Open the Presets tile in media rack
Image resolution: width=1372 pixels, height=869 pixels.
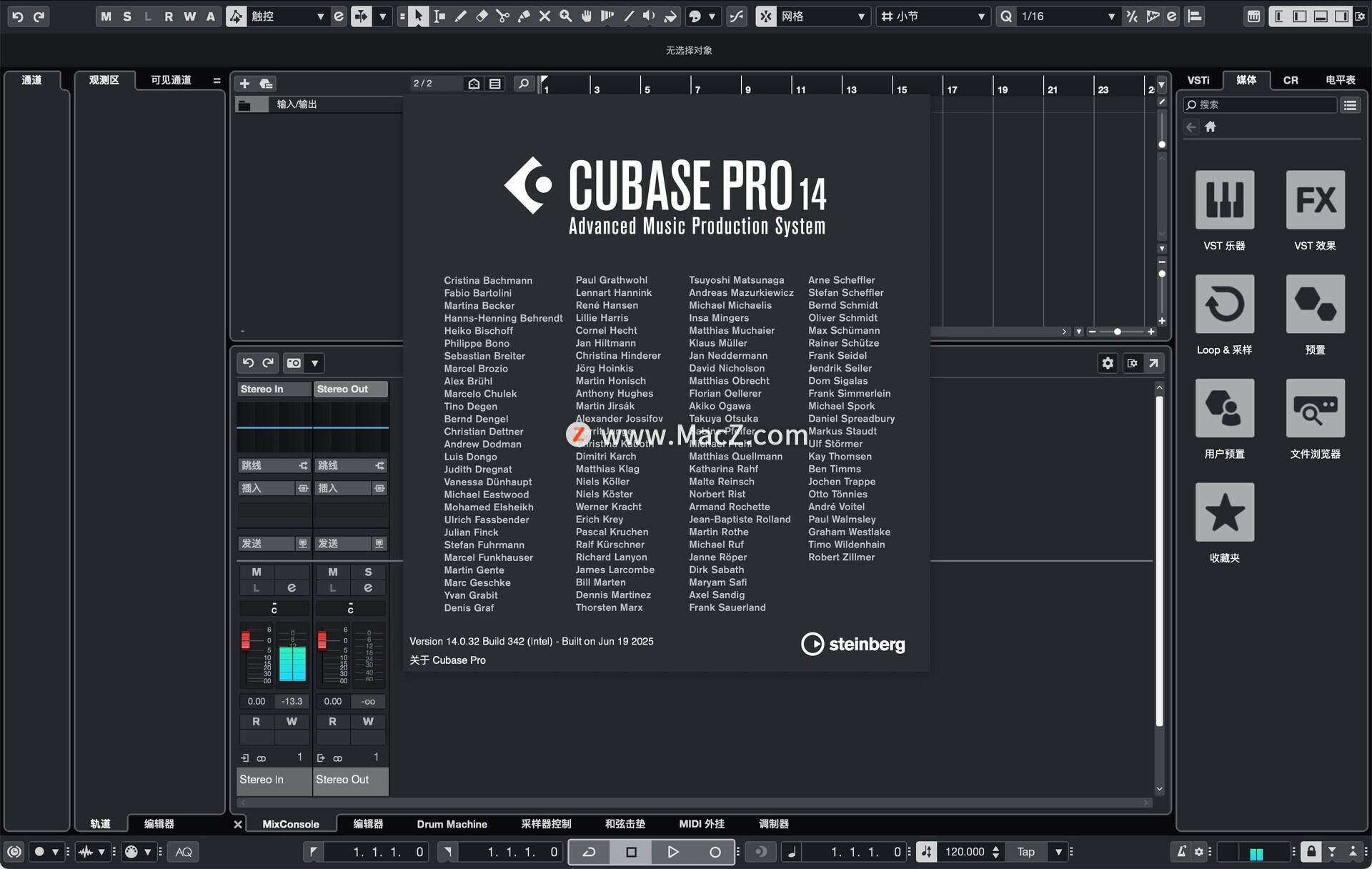pyautogui.click(x=1316, y=304)
